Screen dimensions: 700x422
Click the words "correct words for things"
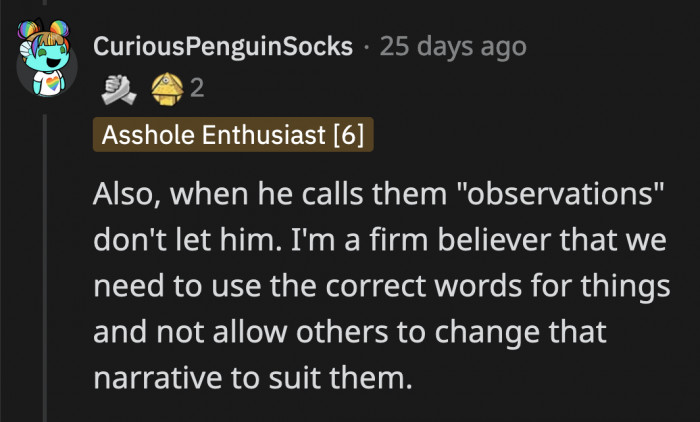coord(498,286)
